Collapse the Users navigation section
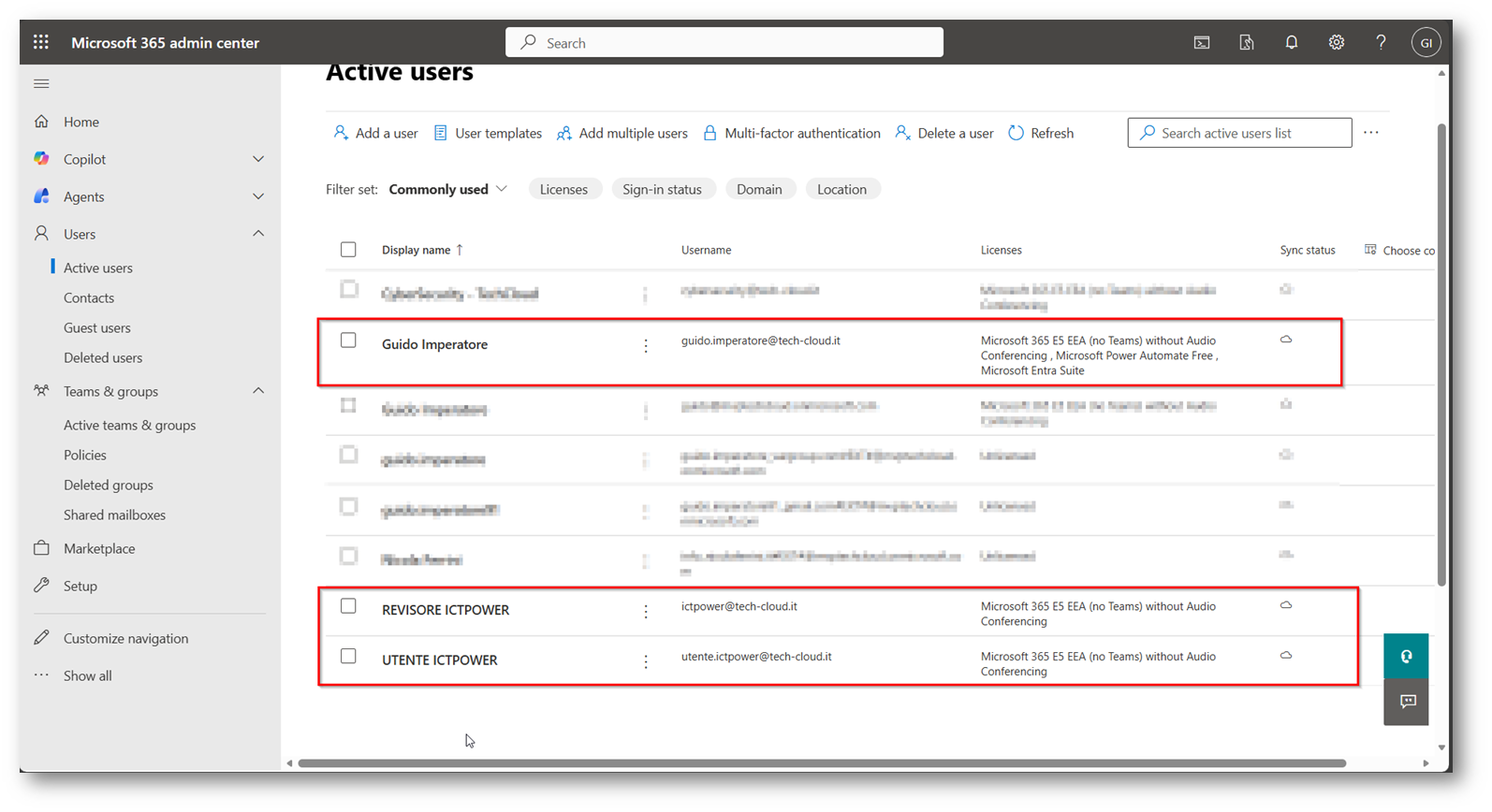 tap(258, 234)
